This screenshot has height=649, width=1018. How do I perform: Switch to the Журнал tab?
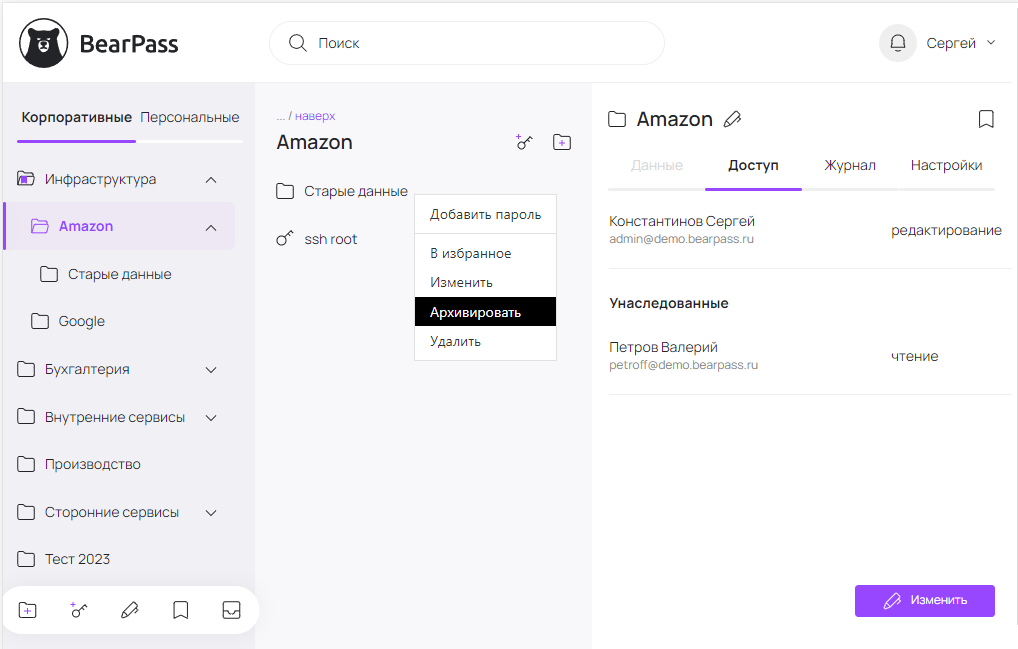coord(850,166)
